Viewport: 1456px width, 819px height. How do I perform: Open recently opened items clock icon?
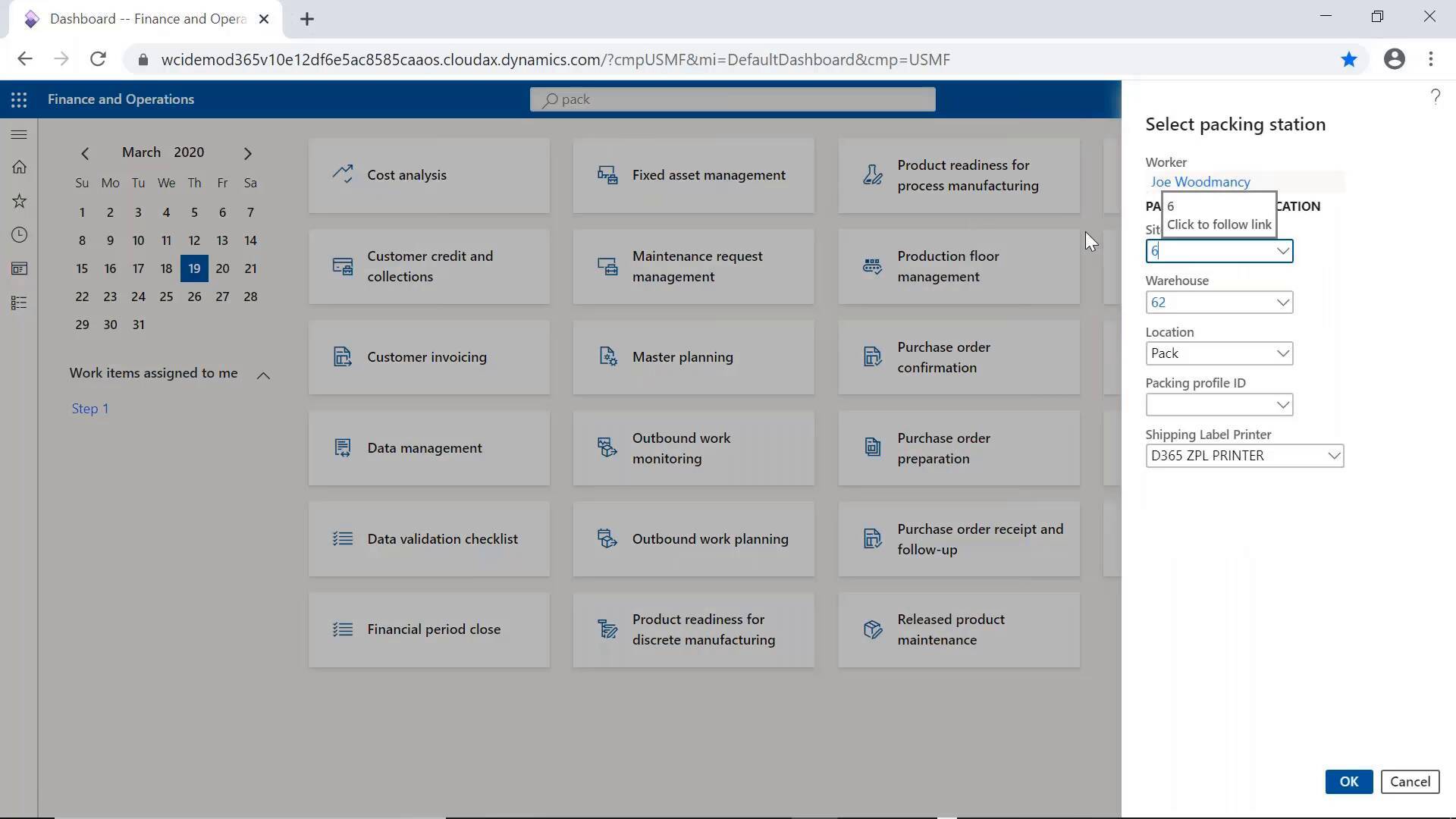click(x=19, y=235)
